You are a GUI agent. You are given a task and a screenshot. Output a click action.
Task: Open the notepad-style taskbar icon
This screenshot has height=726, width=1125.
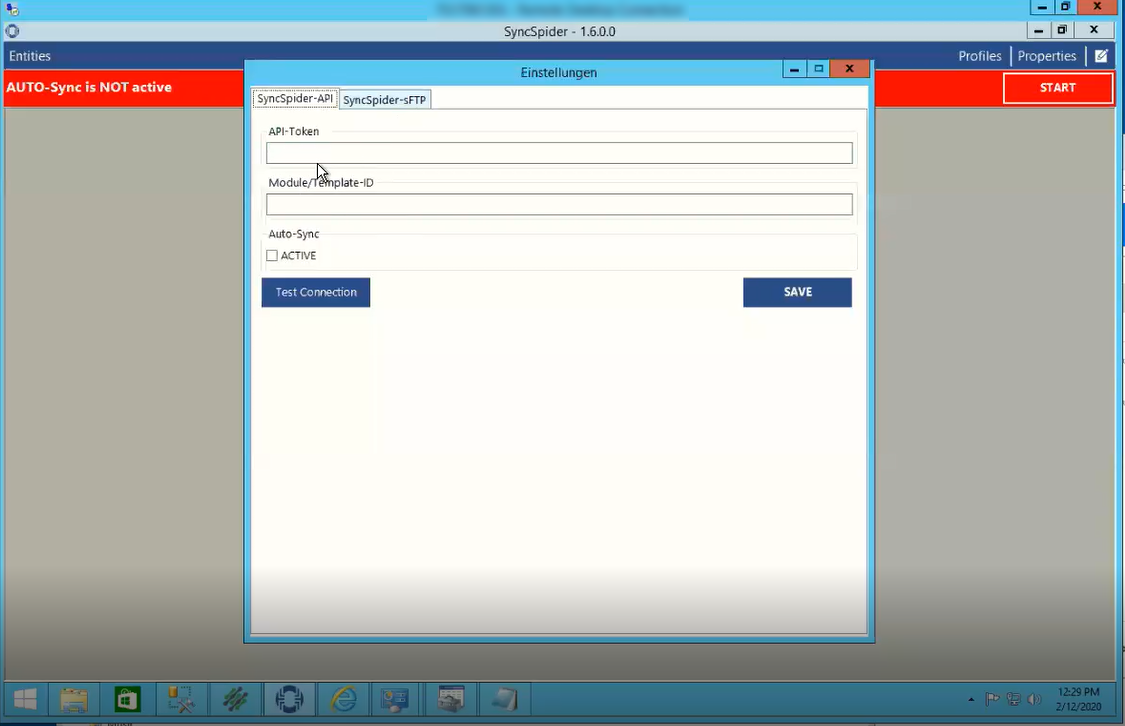[x=505, y=699]
